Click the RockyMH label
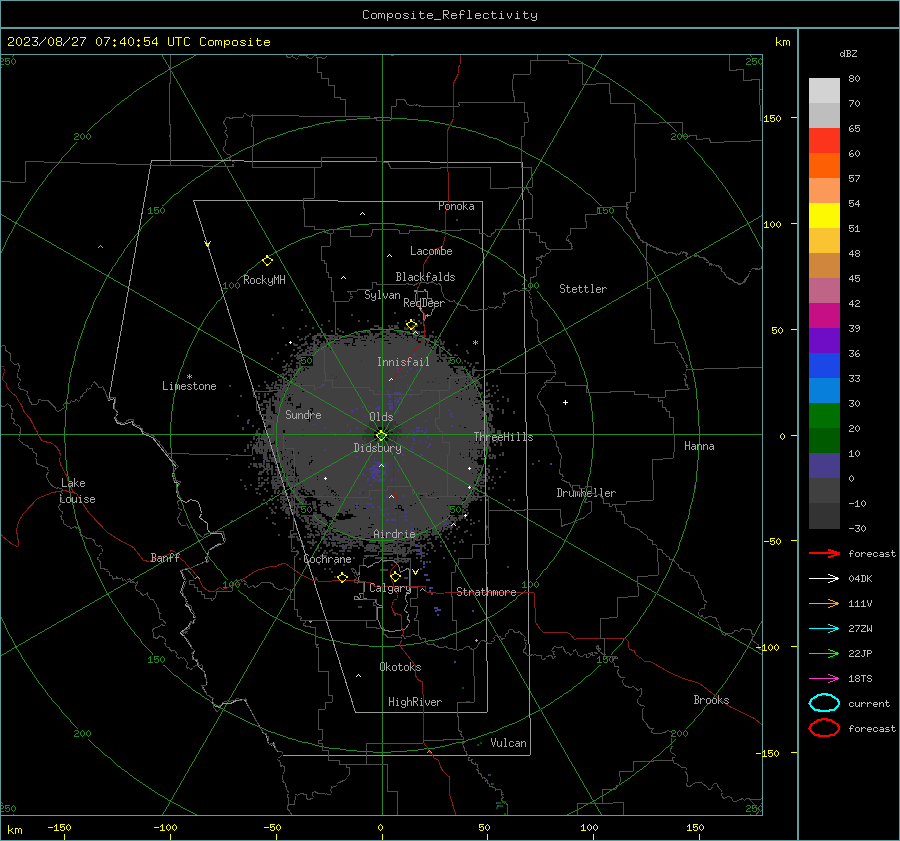Viewport: 900px width, 841px height. tap(264, 280)
